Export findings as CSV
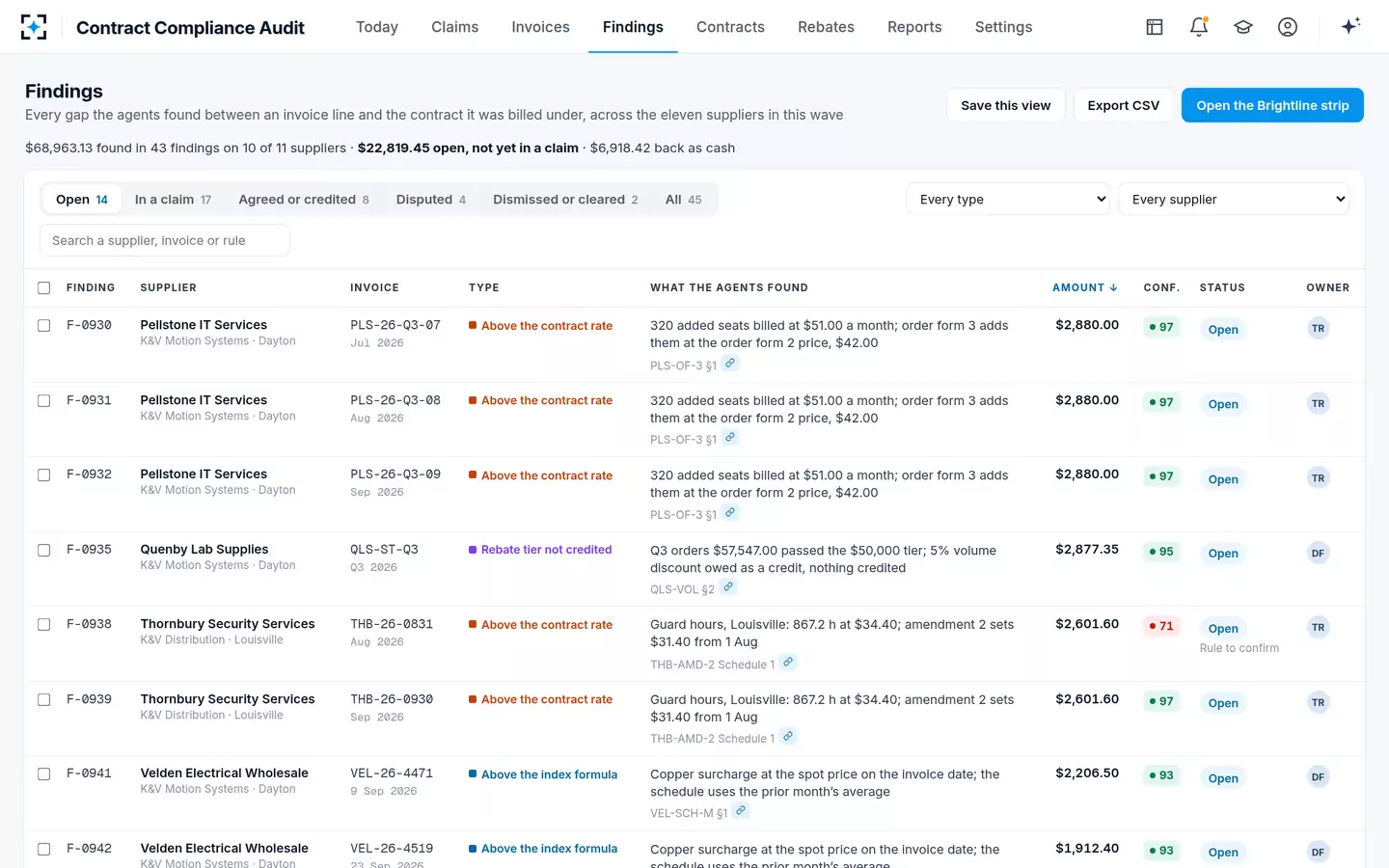The width and height of the screenshot is (1389, 868). click(1124, 105)
